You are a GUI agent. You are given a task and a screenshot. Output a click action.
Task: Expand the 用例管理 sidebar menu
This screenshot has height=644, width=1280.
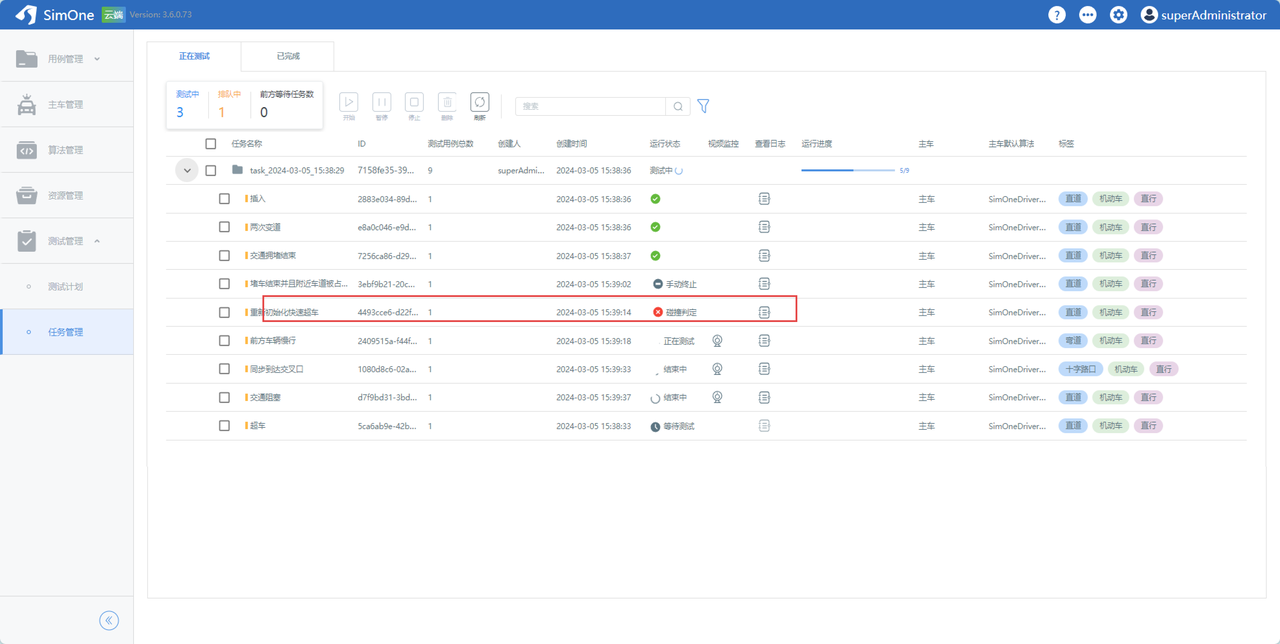point(66,59)
